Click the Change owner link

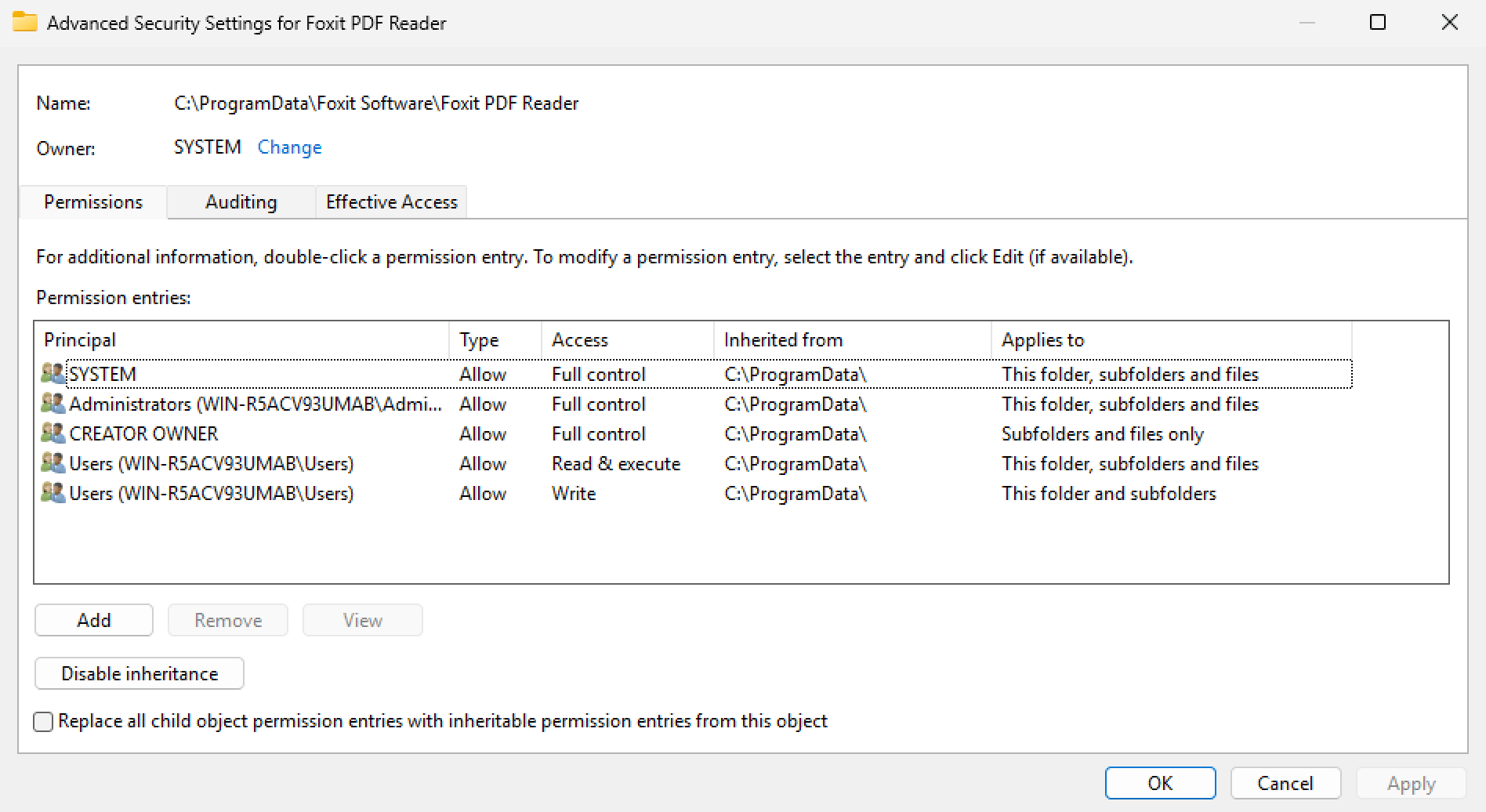tap(289, 147)
